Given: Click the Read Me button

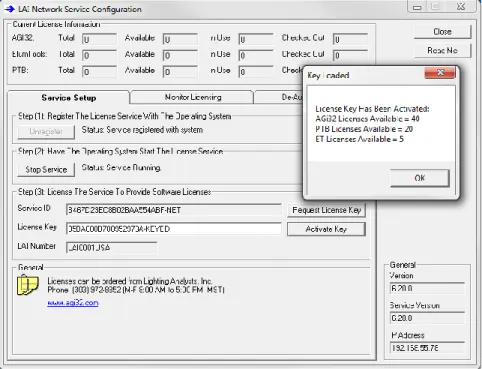Looking at the screenshot, I should (442, 50).
